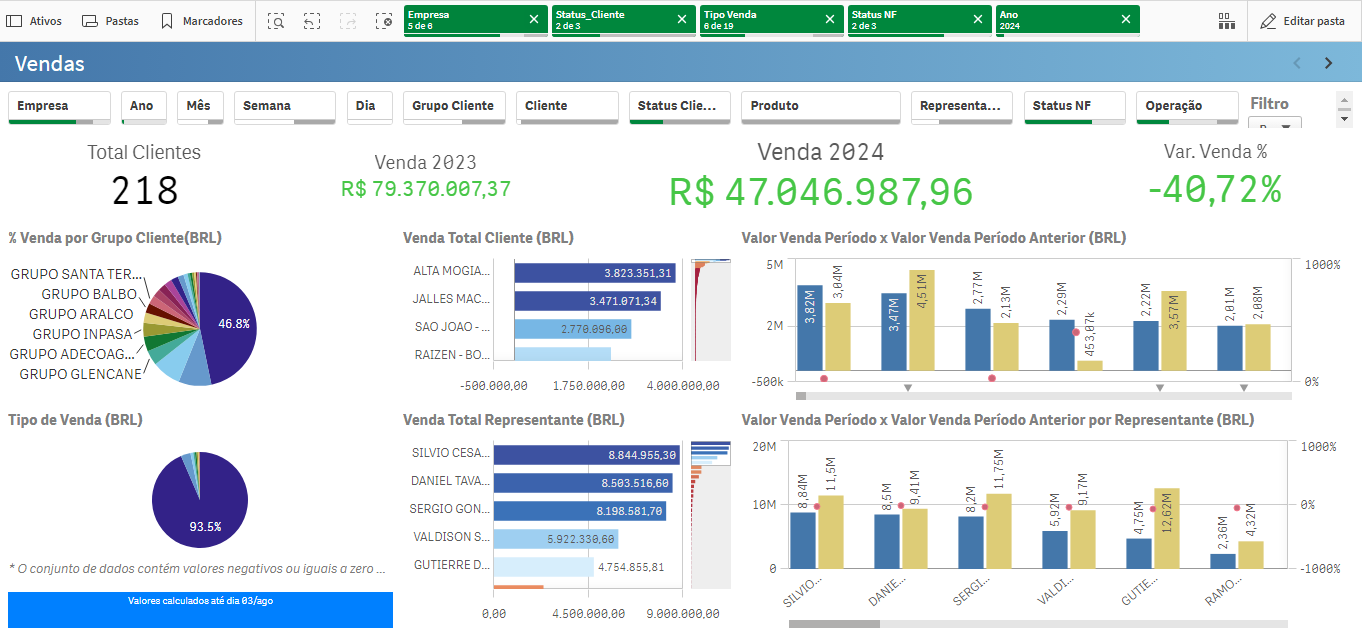Screen dimensions: 1362x636
Task: Open the Status_Cliente selection chip
Action: click(610, 21)
